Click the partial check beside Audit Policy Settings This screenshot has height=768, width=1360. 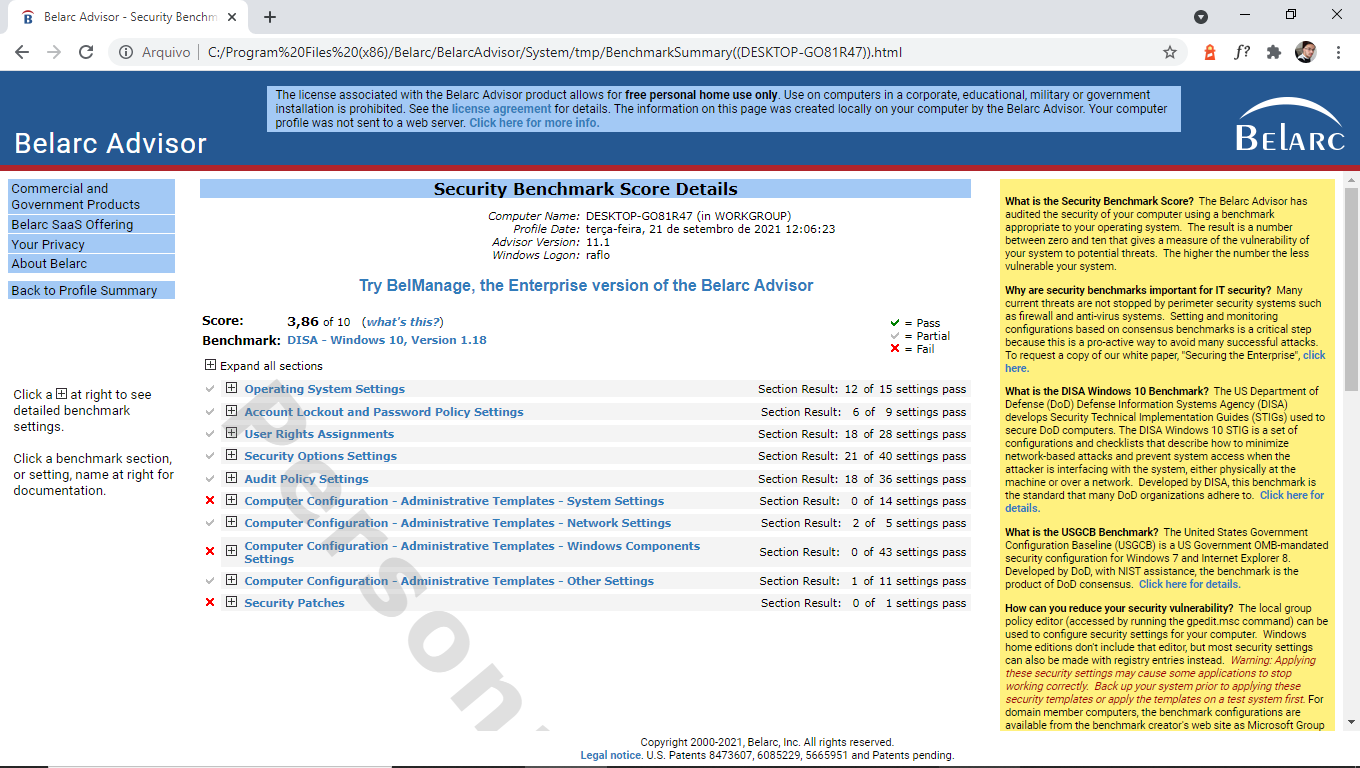click(210, 479)
